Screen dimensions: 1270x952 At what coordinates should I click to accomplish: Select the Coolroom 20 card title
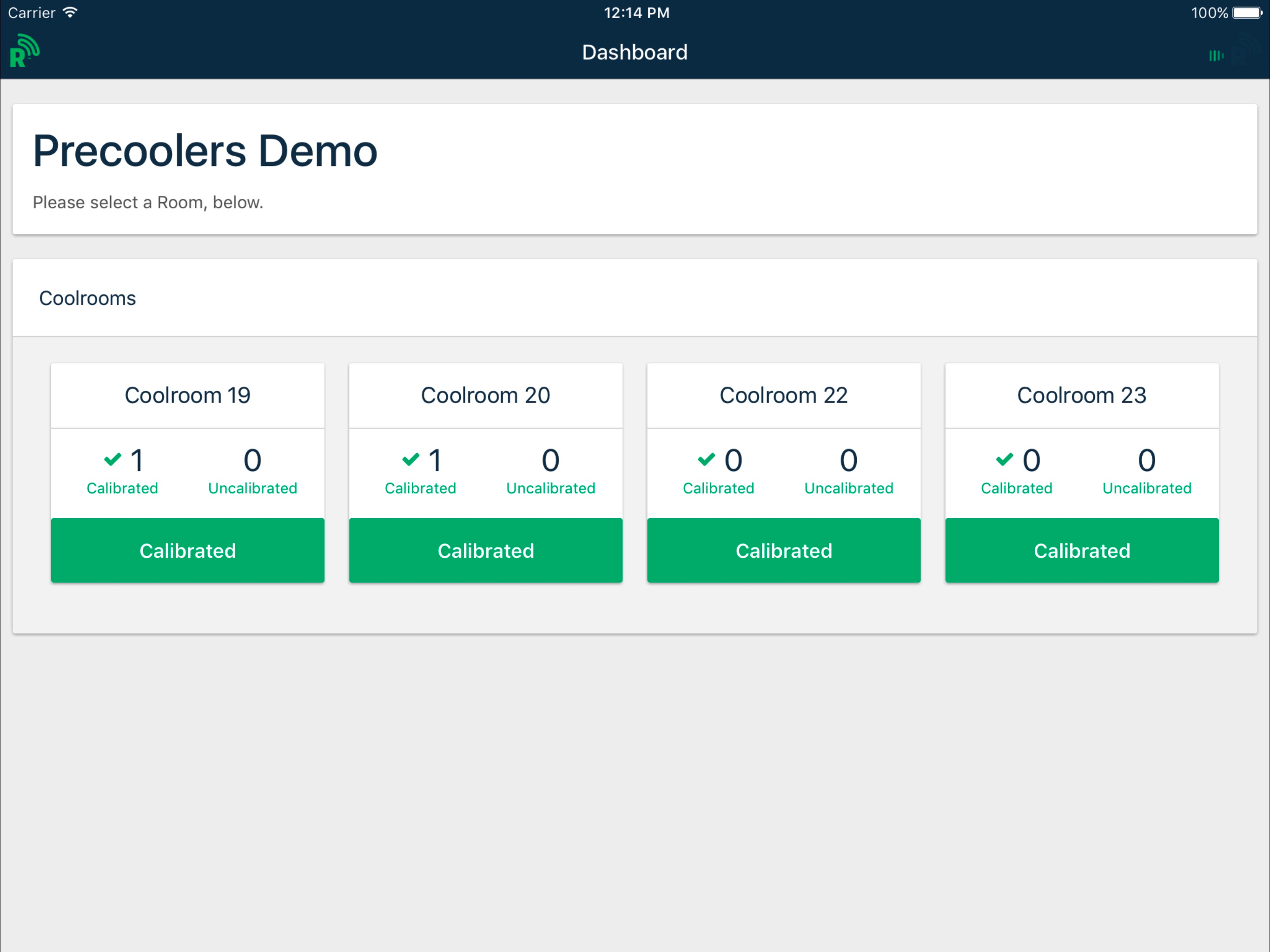click(x=486, y=395)
